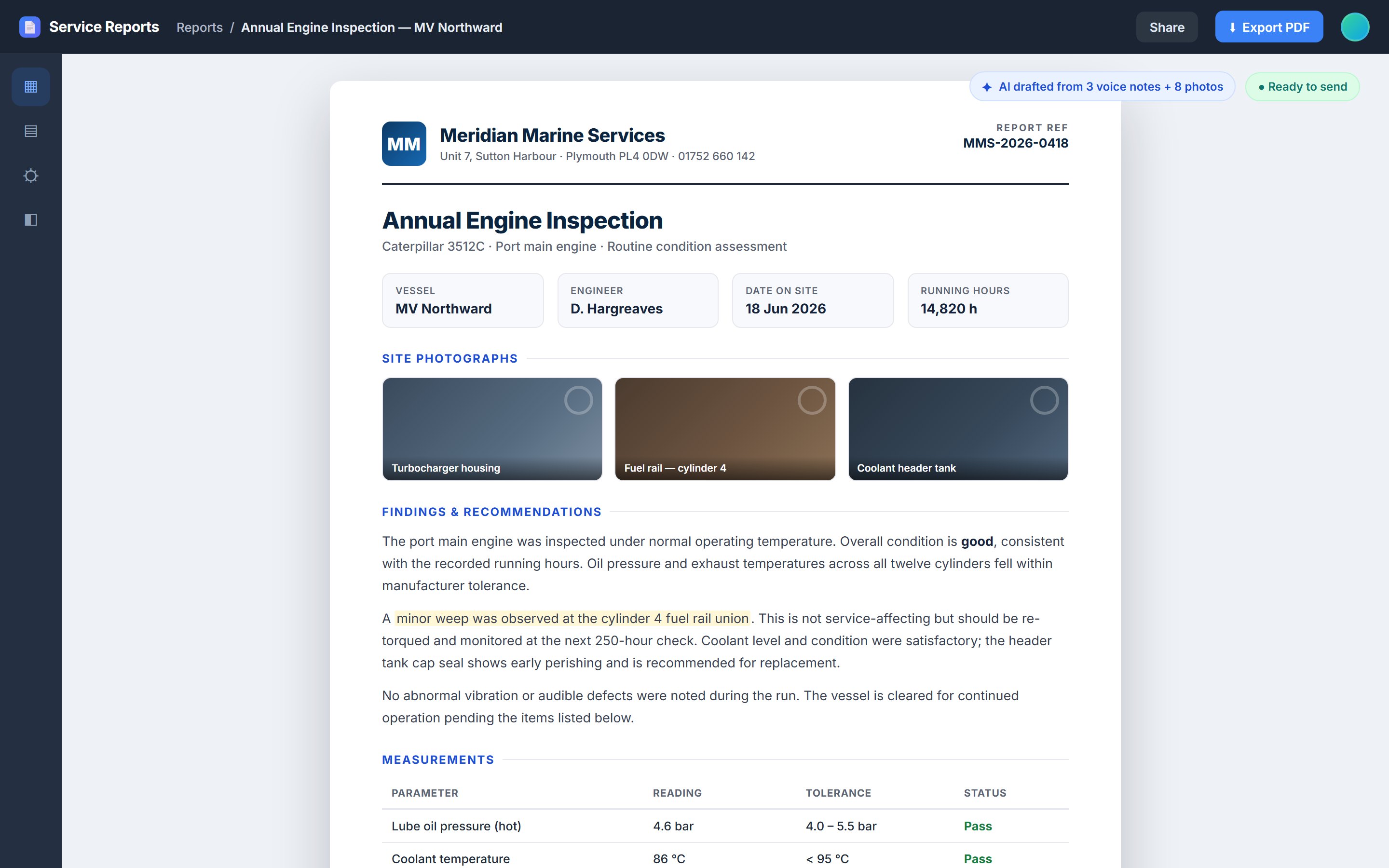This screenshot has height=868, width=1389.
Task: Click the Pass status for lube oil pressure
Action: click(978, 826)
